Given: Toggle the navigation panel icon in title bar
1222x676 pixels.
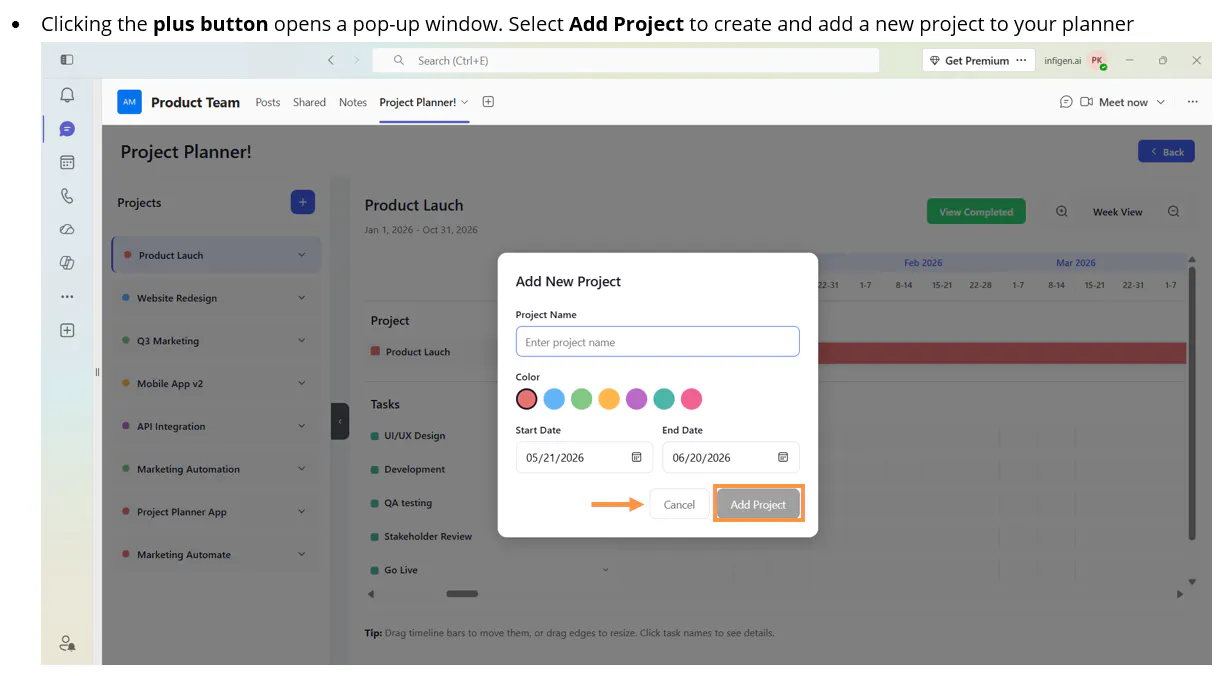Looking at the screenshot, I should coord(67,60).
